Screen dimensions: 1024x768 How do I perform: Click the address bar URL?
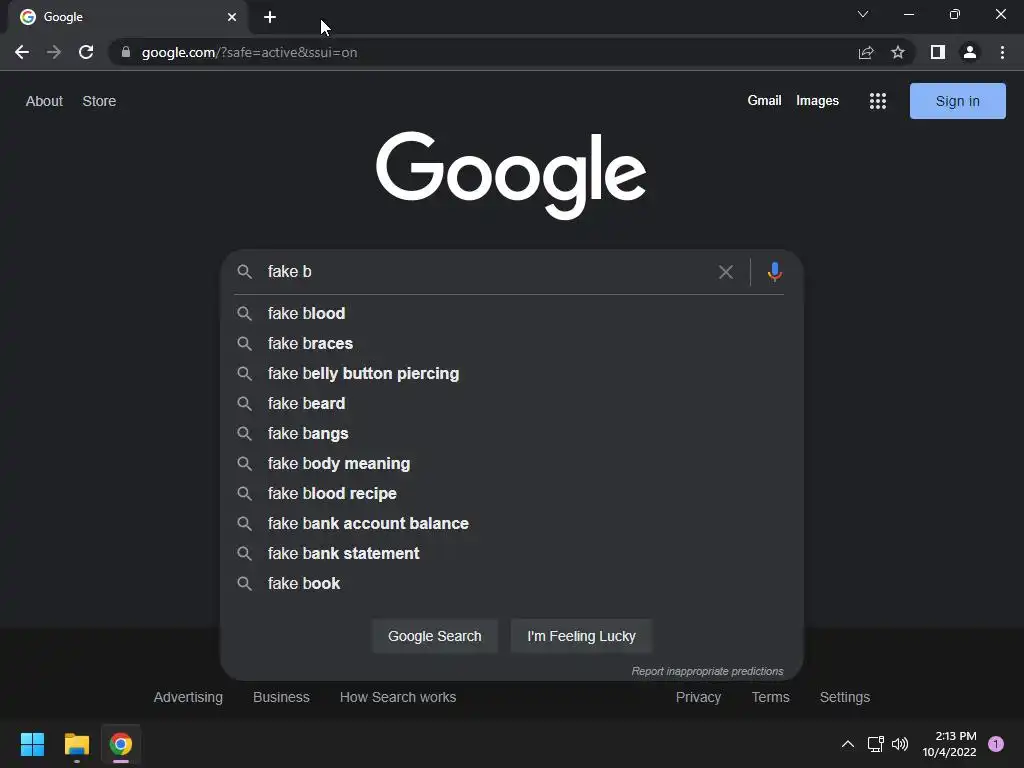(x=249, y=52)
